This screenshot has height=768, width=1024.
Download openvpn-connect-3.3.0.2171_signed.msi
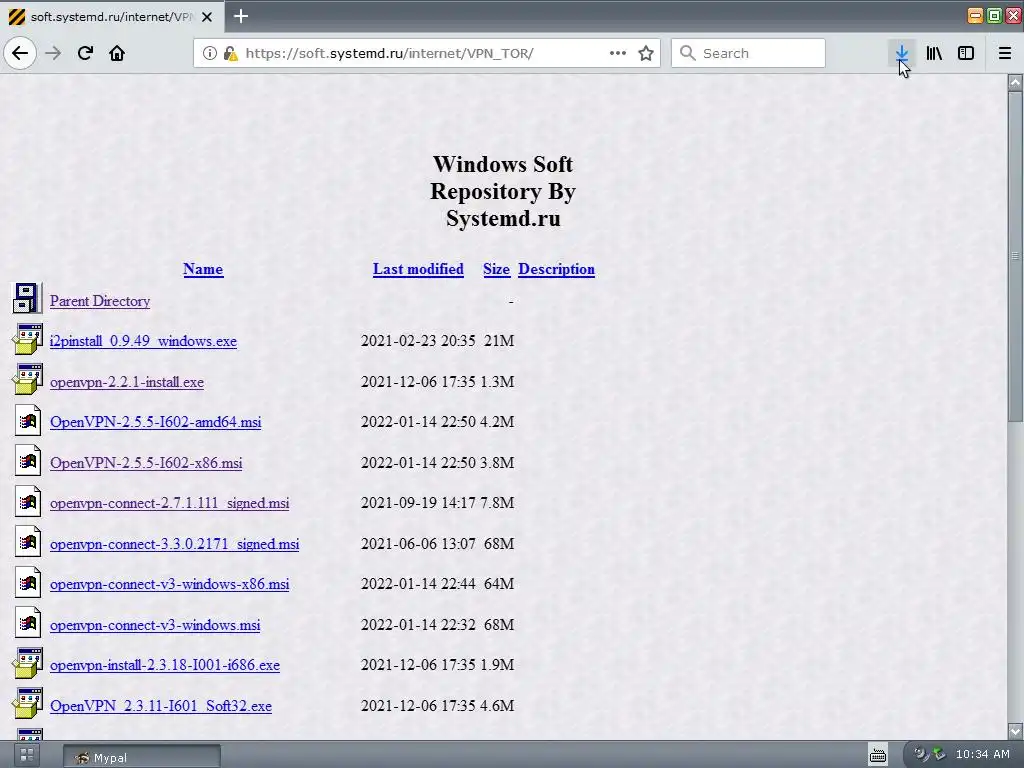tap(174, 544)
